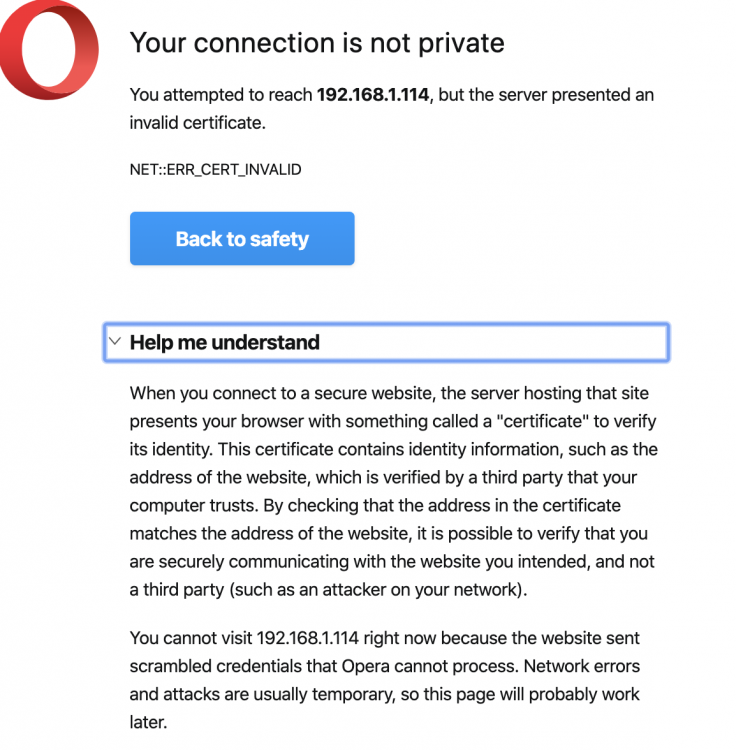The width and height of the screenshot is (736, 750).
Task: Click the phrase You attempted to reach
Action: coord(221,95)
